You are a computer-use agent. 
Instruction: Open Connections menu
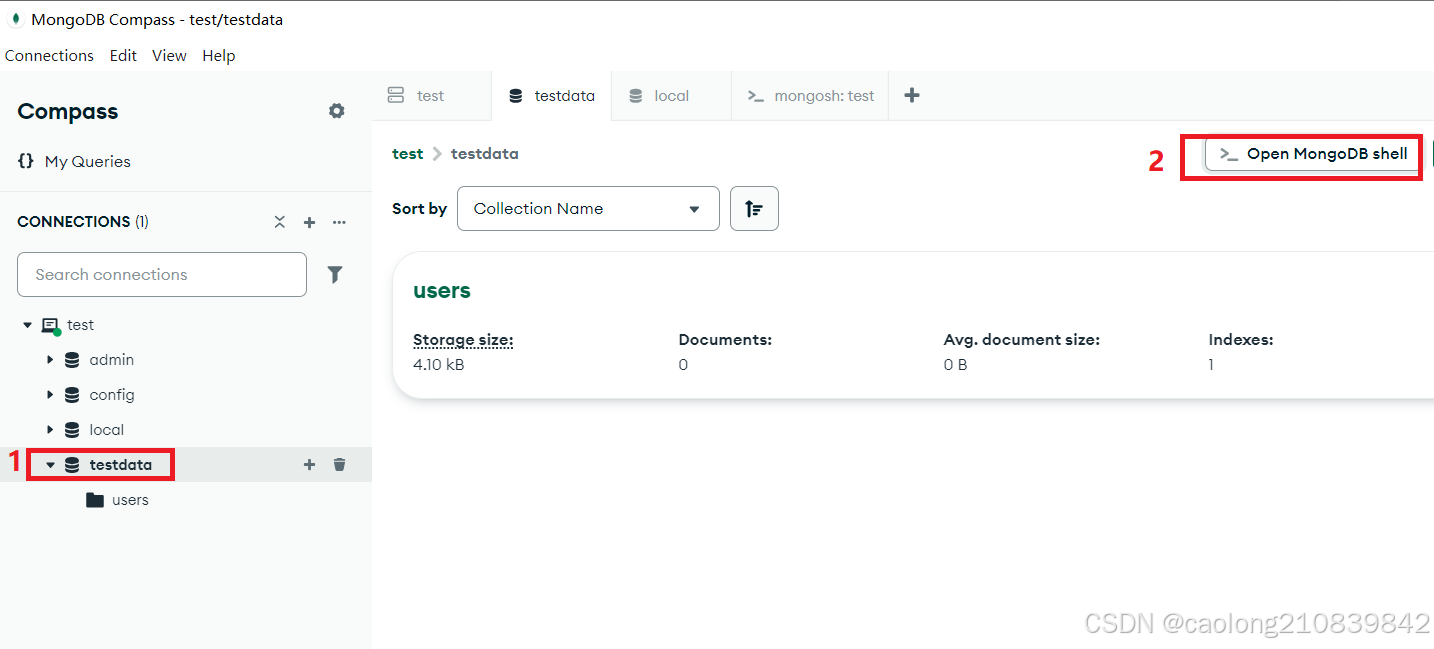click(49, 56)
